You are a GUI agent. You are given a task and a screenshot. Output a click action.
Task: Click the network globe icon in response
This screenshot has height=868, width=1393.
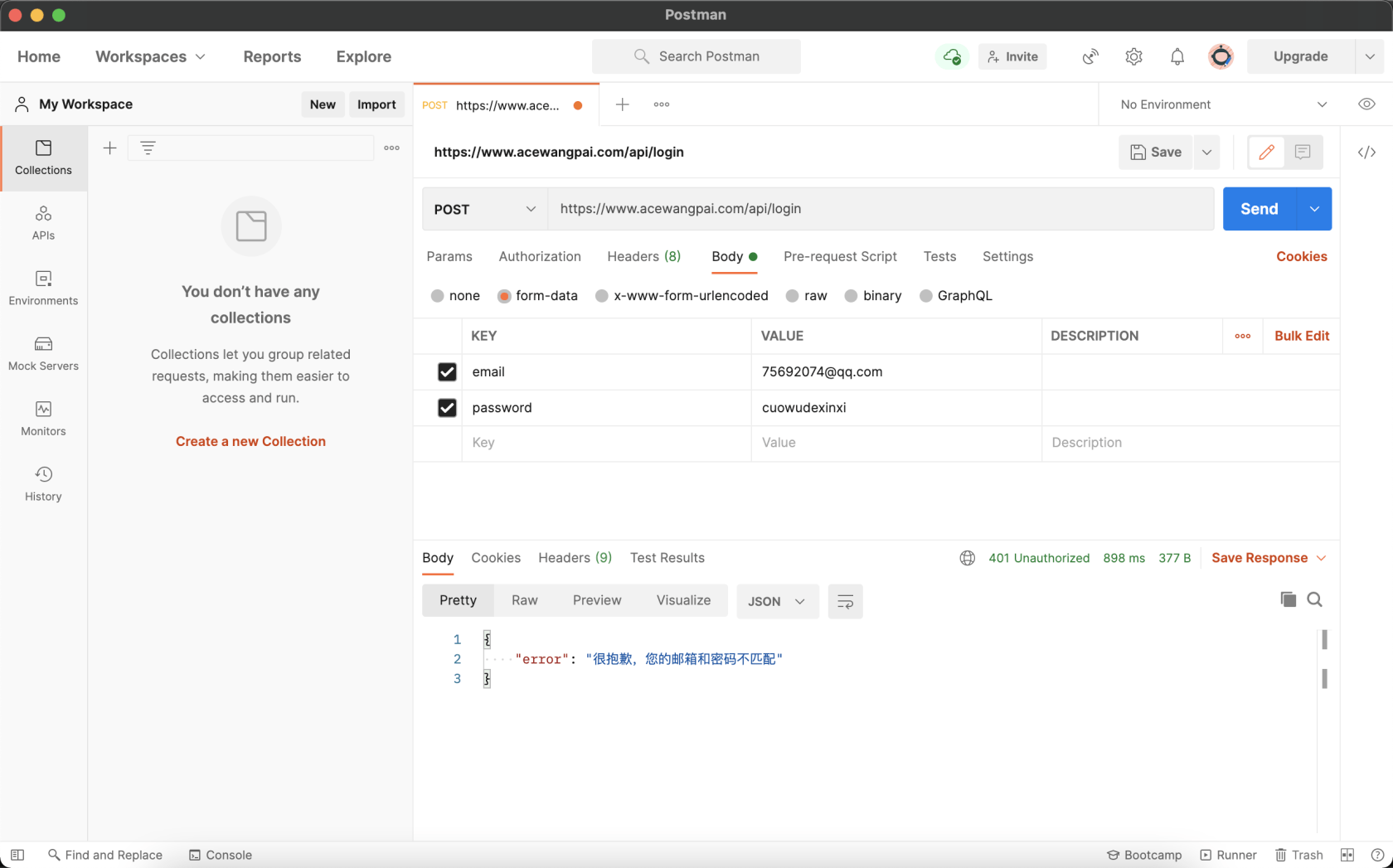pos(967,558)
